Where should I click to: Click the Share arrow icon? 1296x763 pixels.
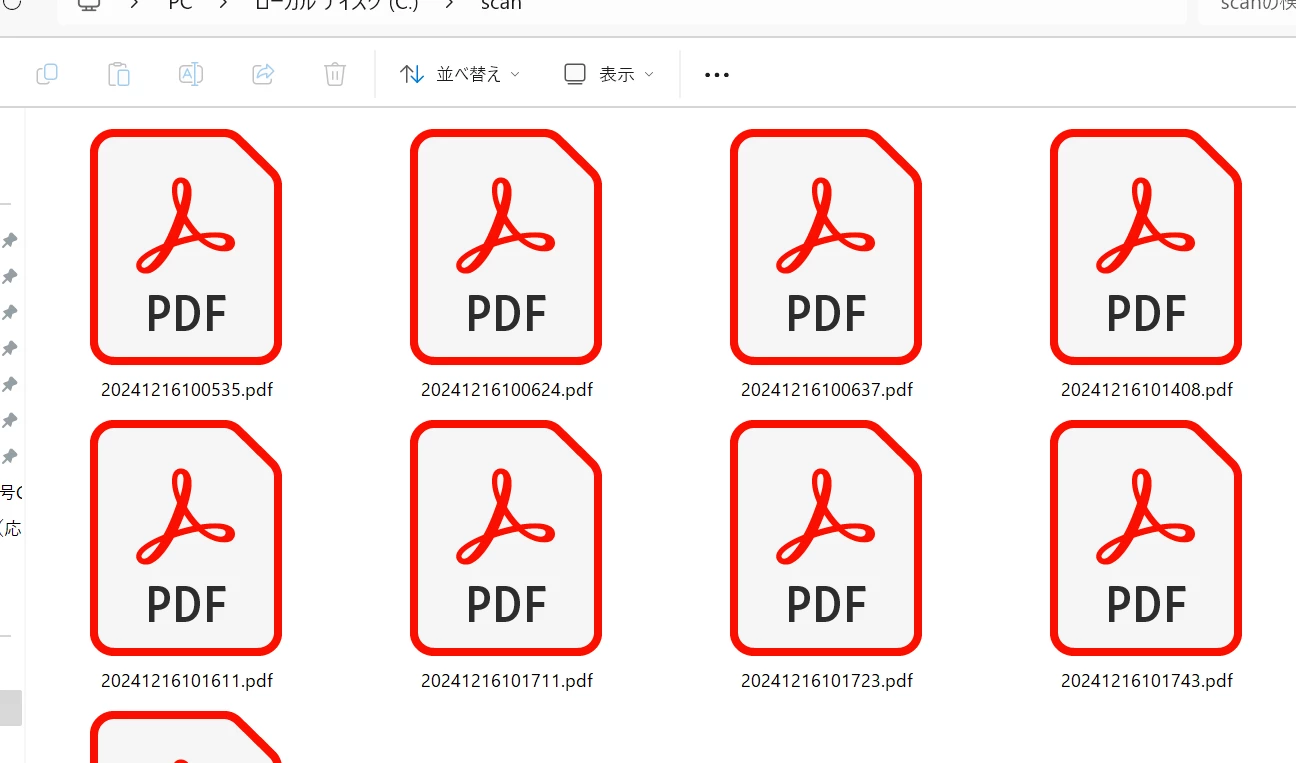coord(263,74)
